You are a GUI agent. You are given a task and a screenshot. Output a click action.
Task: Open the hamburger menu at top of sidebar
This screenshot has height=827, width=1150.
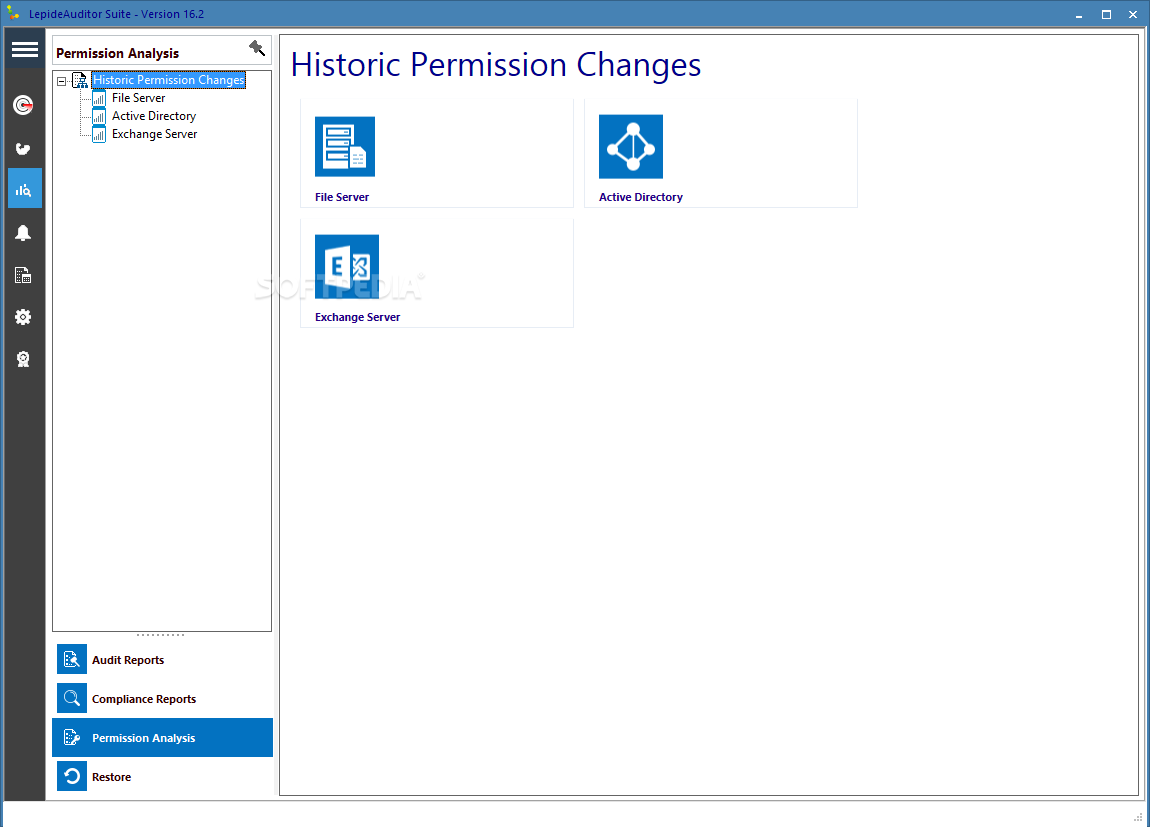click(x=24, y=49)
